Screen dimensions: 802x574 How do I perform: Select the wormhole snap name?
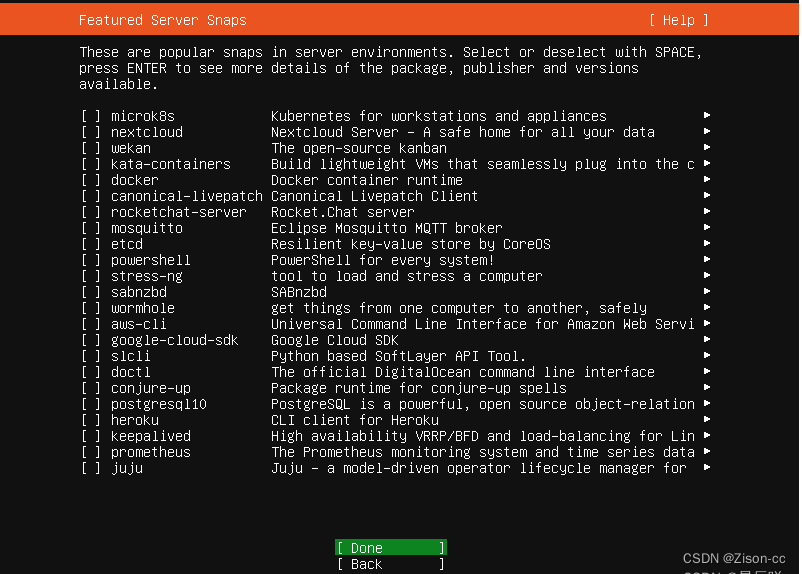(x=143, y=308)
